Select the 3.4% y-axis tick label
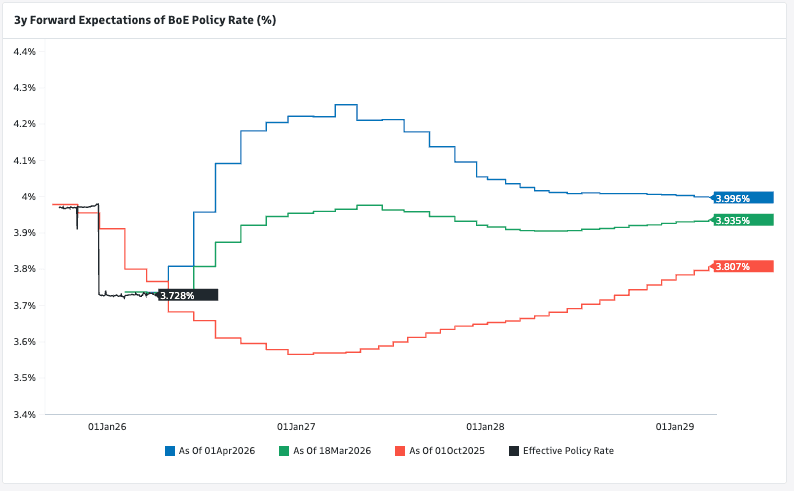The height and width of the screenshot is (491, 794). (24, 414)
